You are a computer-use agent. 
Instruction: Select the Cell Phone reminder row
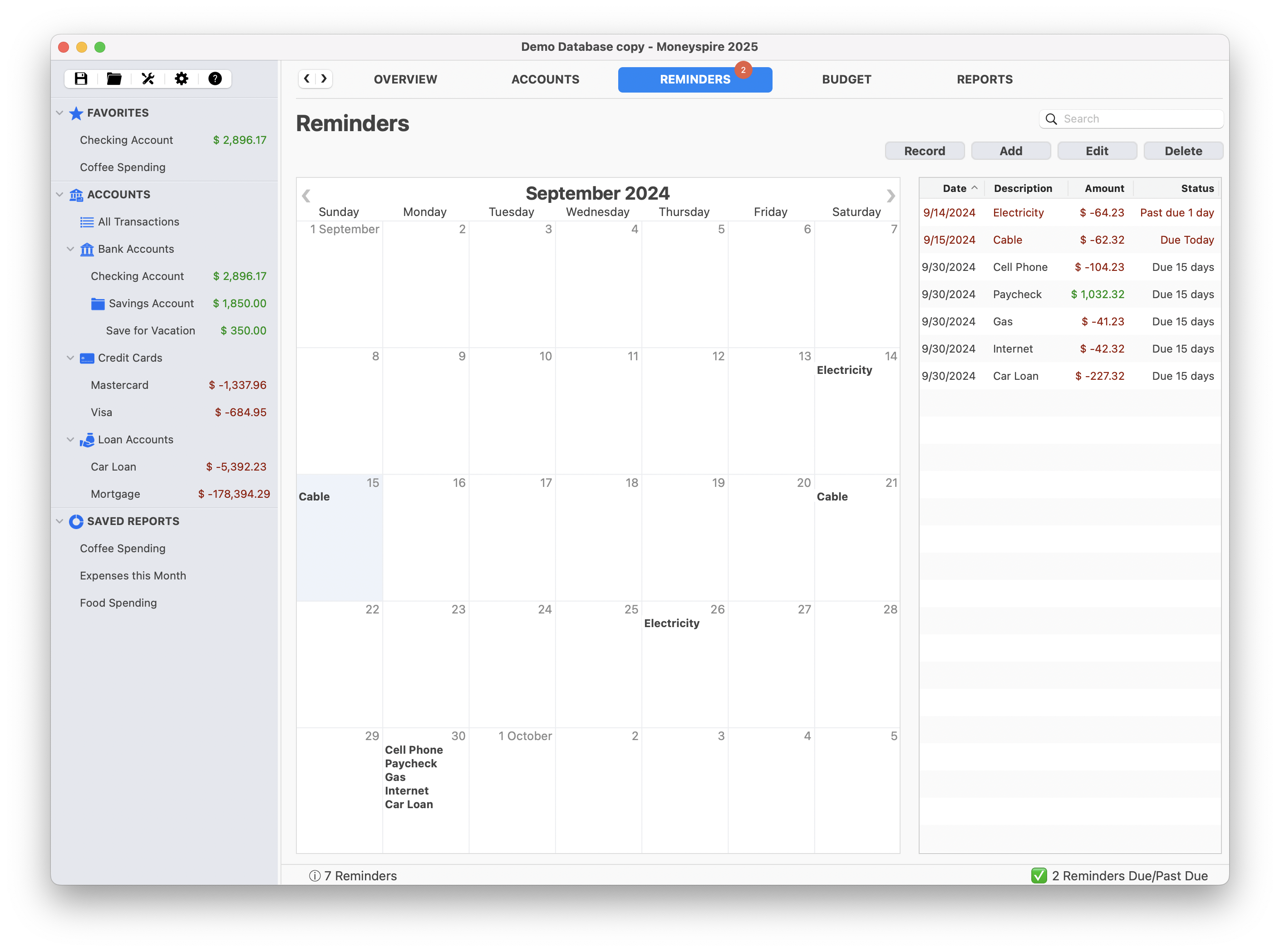coord(1070,267)
